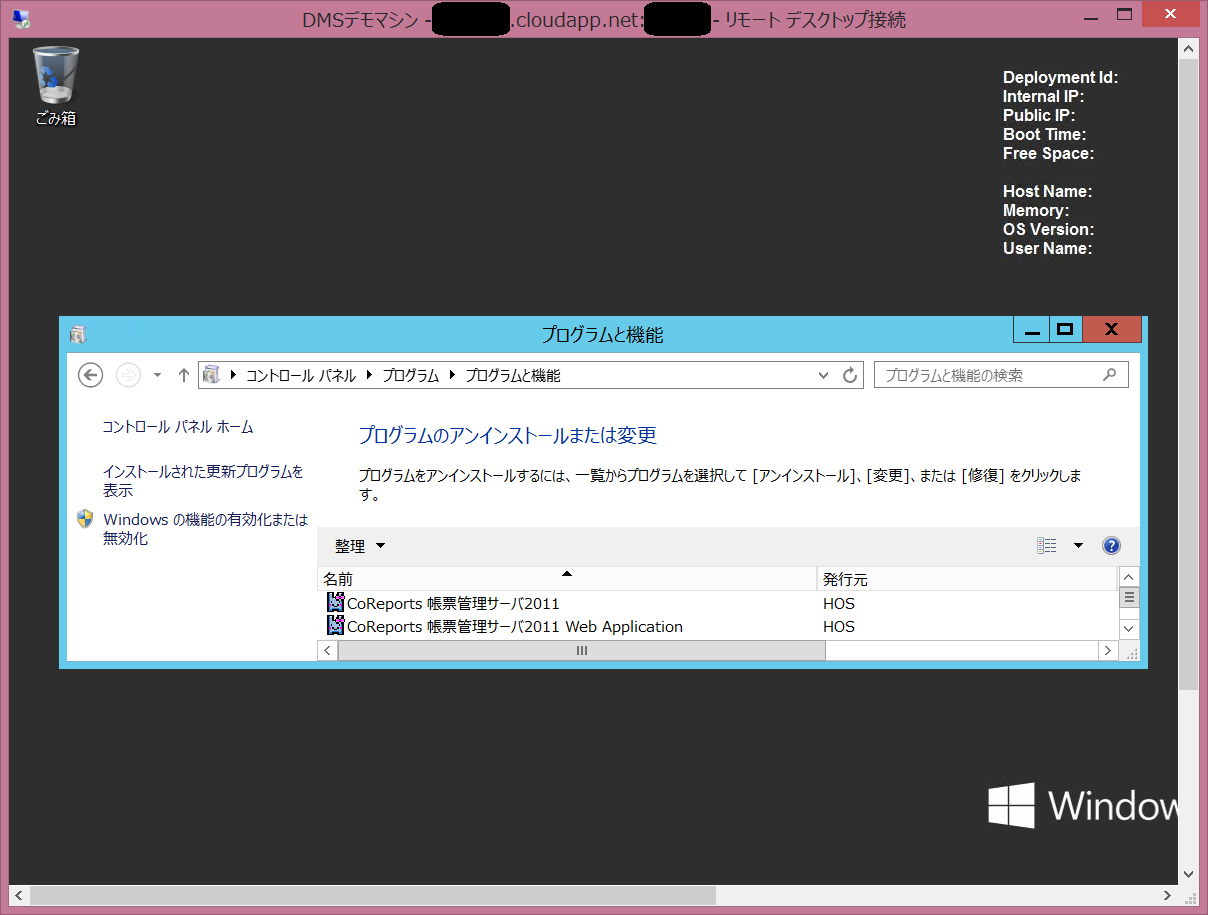
Task: Open the Recycle Bin (ごみ箱) desktop icon
Action: [x=56, y=87]
